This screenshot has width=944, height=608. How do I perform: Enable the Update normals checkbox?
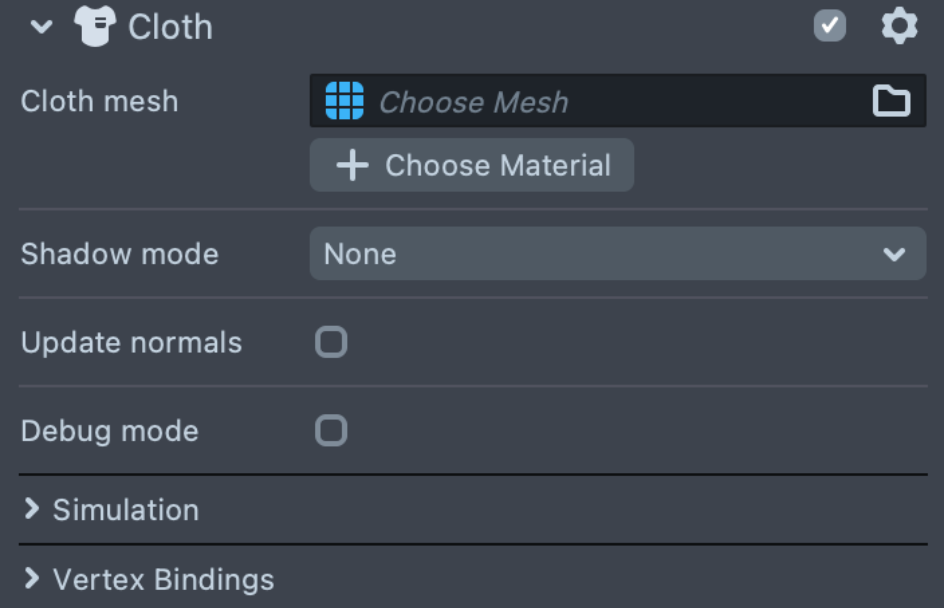(331, 342)
